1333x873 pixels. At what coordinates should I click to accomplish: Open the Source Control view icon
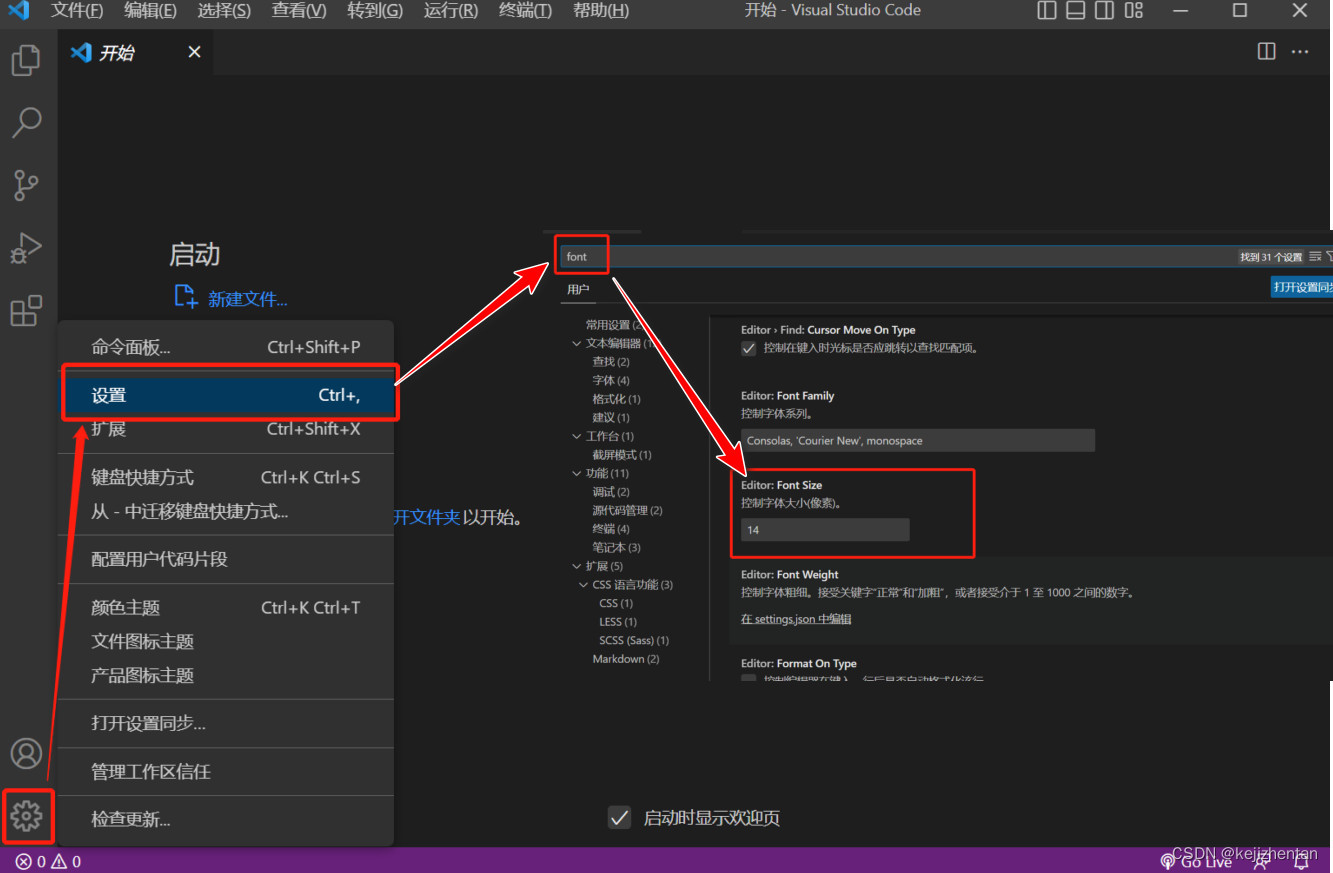[26, 185]
